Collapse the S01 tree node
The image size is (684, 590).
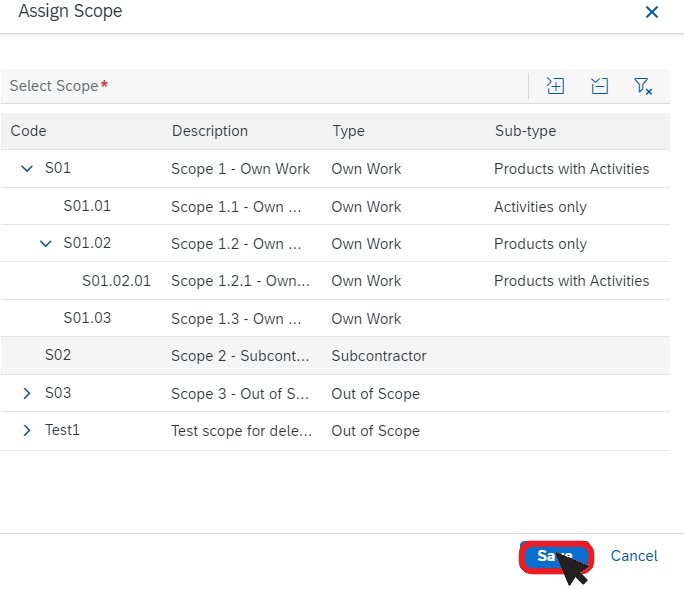click(x=27, y=168)
